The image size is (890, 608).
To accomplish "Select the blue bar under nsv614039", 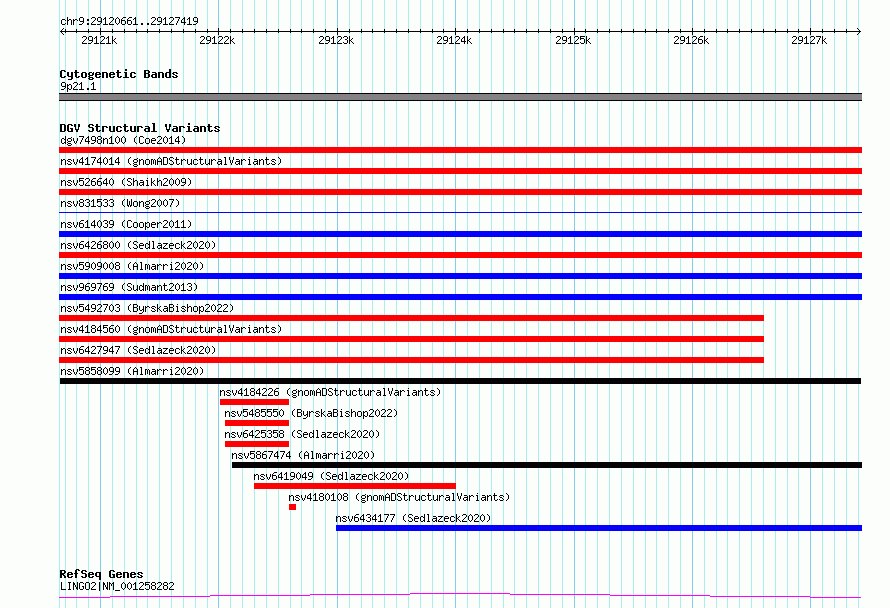I will pos(460,234).
